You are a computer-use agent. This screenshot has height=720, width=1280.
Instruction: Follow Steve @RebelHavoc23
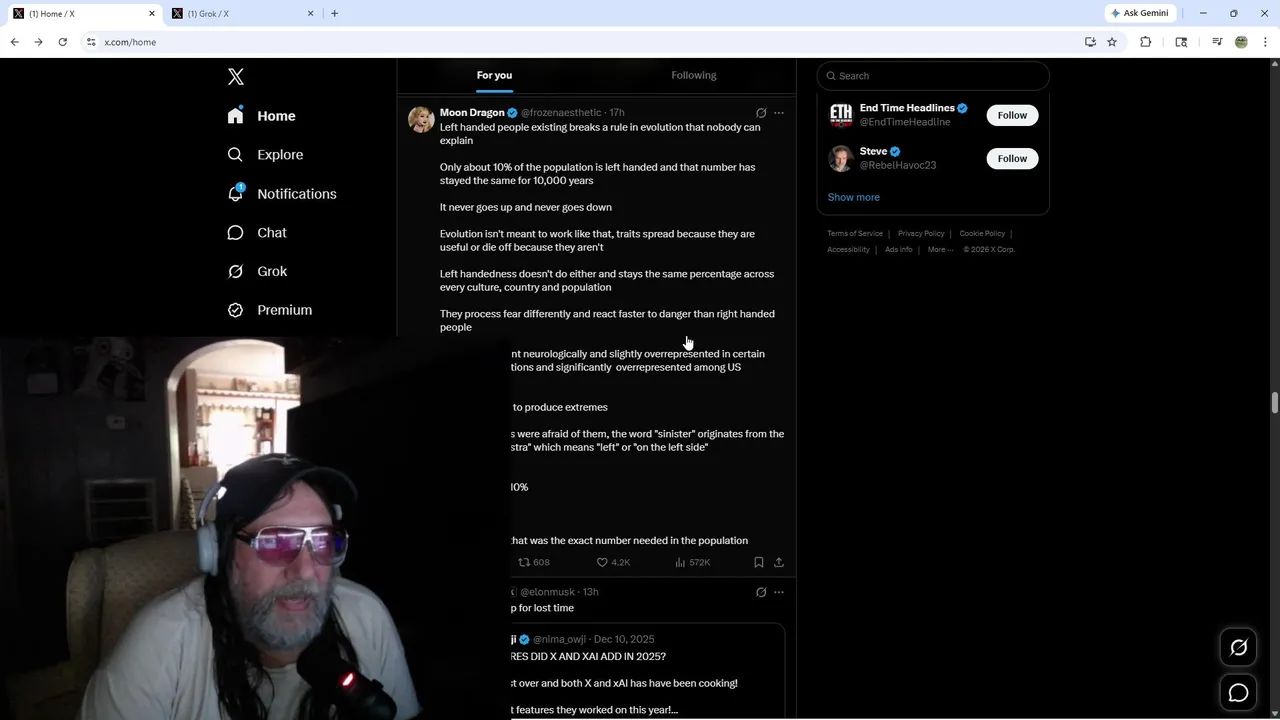coord(1012,158)
